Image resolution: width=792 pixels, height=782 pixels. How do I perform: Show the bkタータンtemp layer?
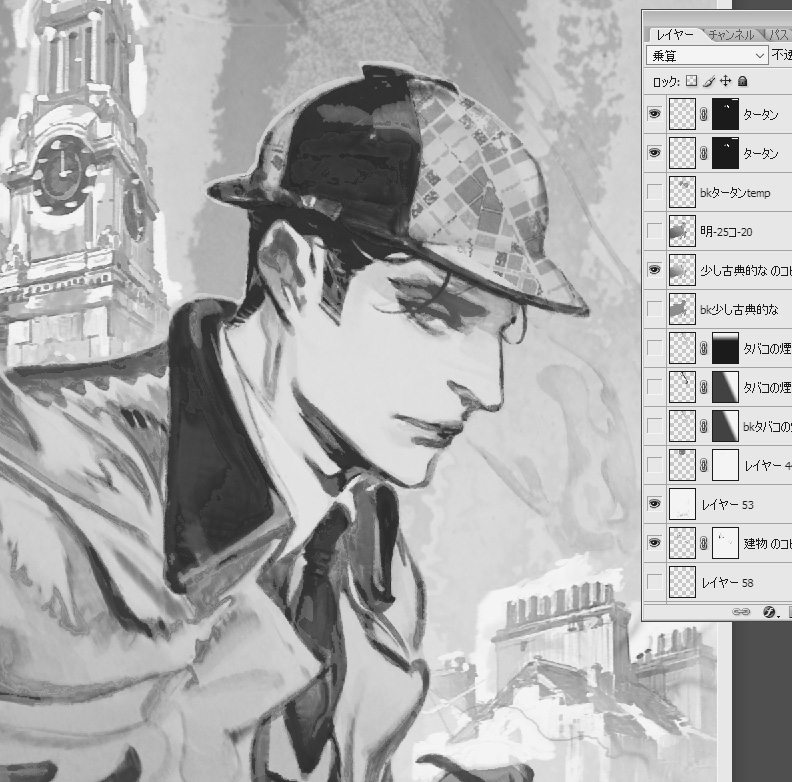point(654,192)
